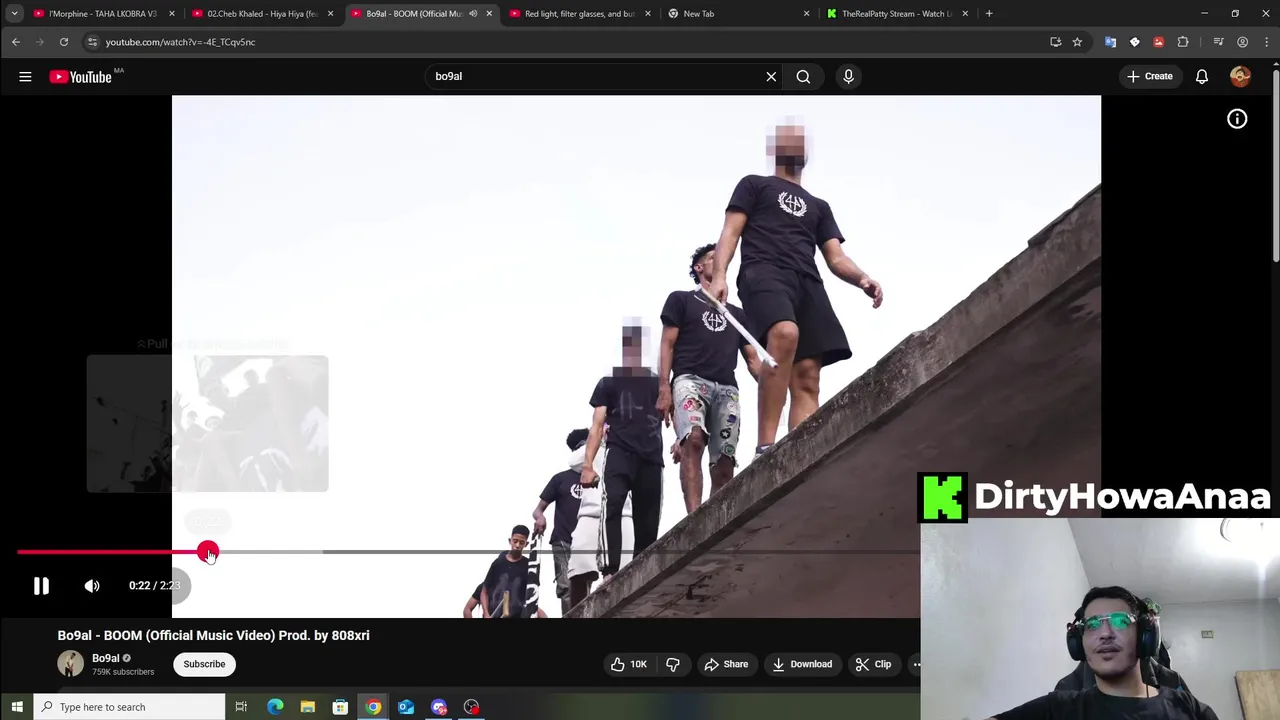Open Outlook from the taskbar
Screen dimensions: 1280x720
click(x=406, y=707)
